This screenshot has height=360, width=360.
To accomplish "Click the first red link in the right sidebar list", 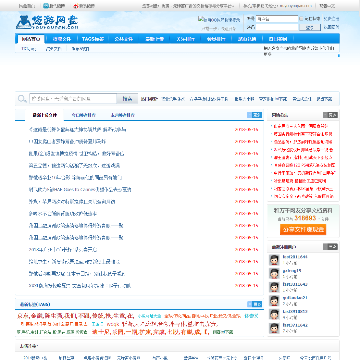I will pos(301,126).
